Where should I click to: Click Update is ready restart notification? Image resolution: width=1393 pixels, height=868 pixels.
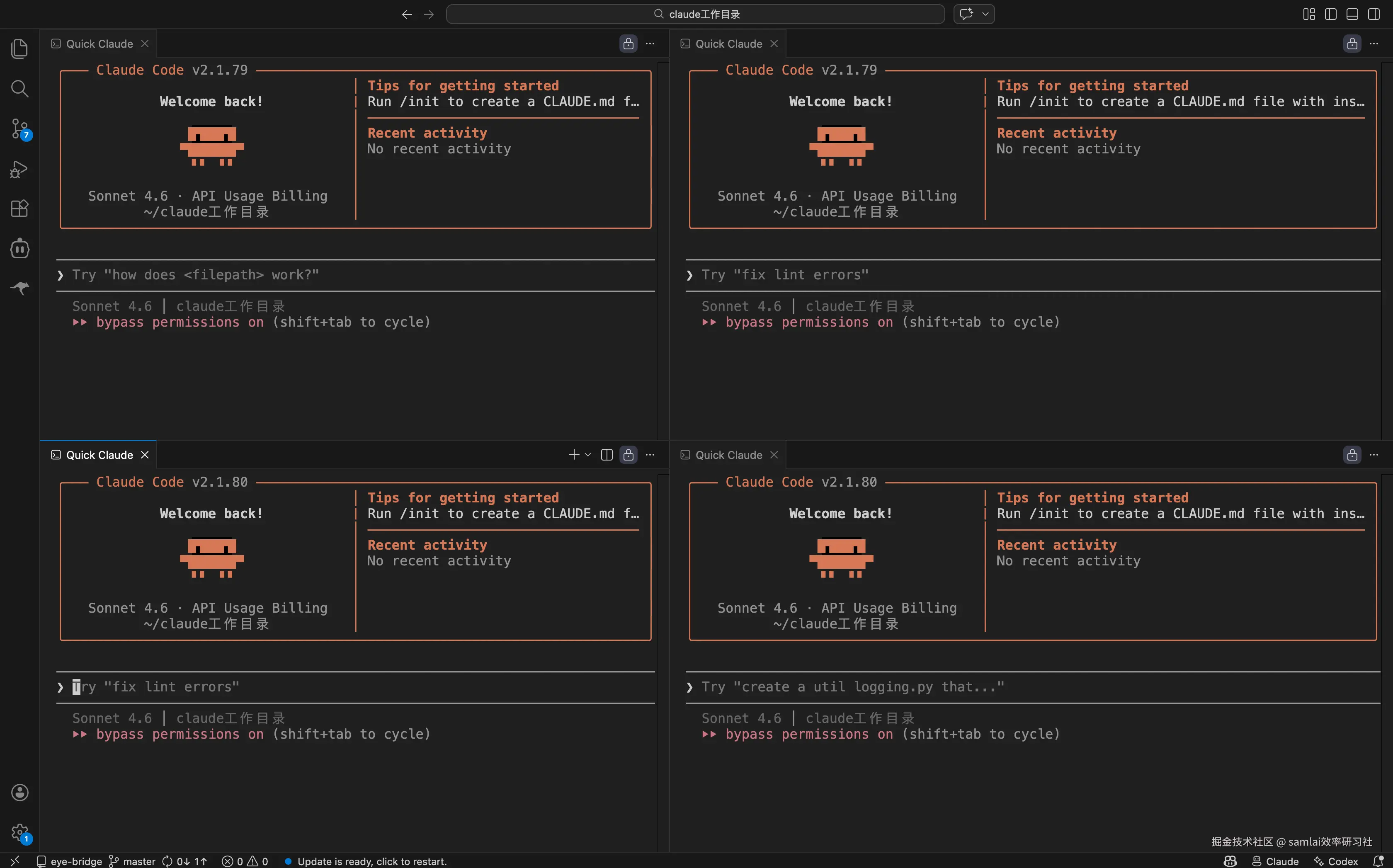(371, 861)
